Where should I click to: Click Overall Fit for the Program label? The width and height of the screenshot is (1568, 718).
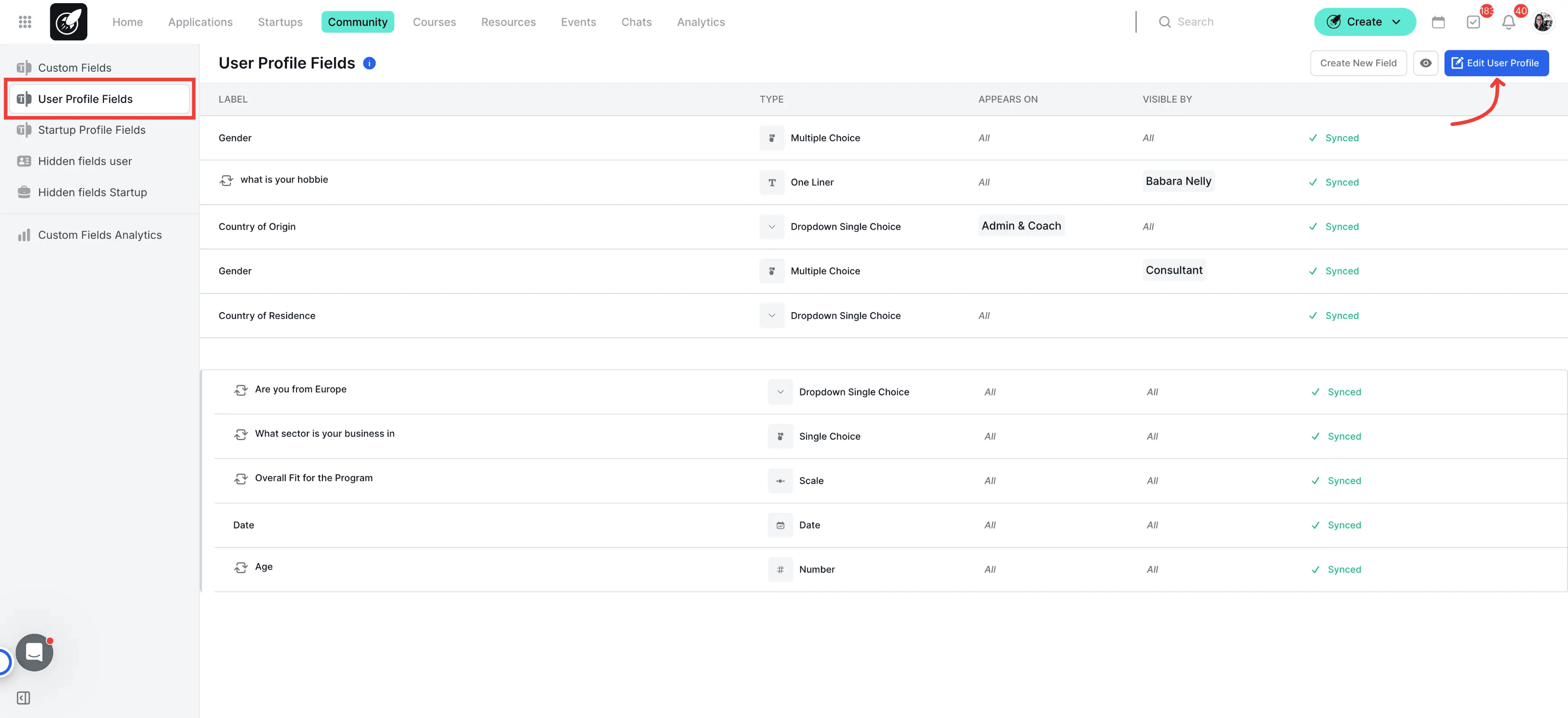[x=314, y=477]
